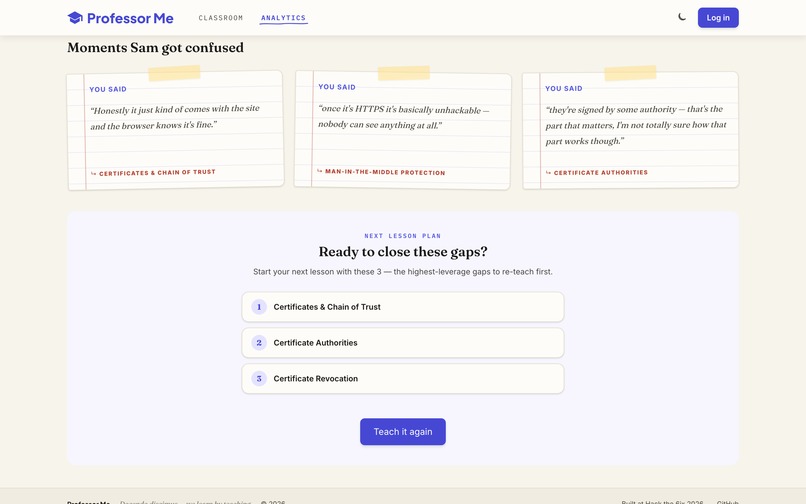Toggle dark mode with the moon icon

682,17
